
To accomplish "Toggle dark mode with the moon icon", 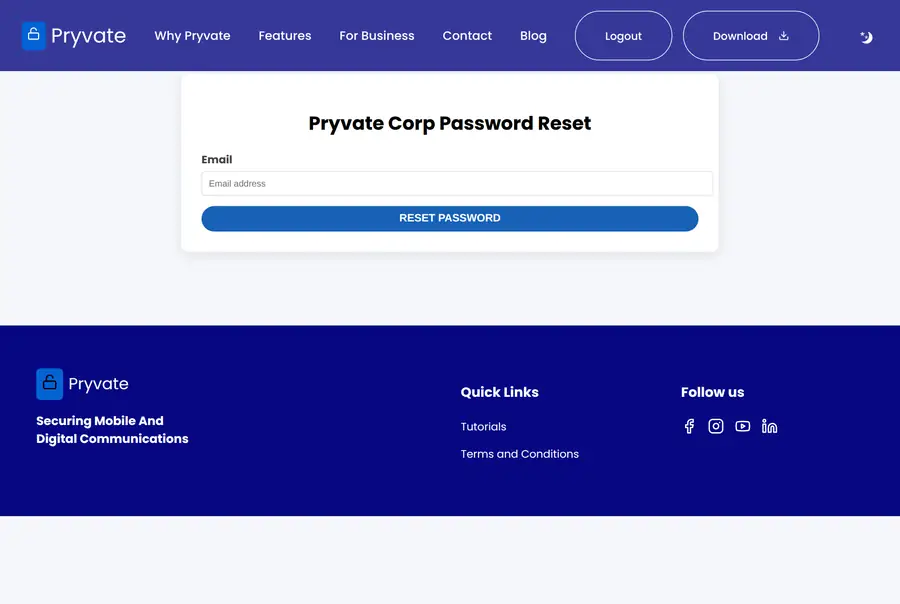I will pyautogui.click(x=866, y=37).
